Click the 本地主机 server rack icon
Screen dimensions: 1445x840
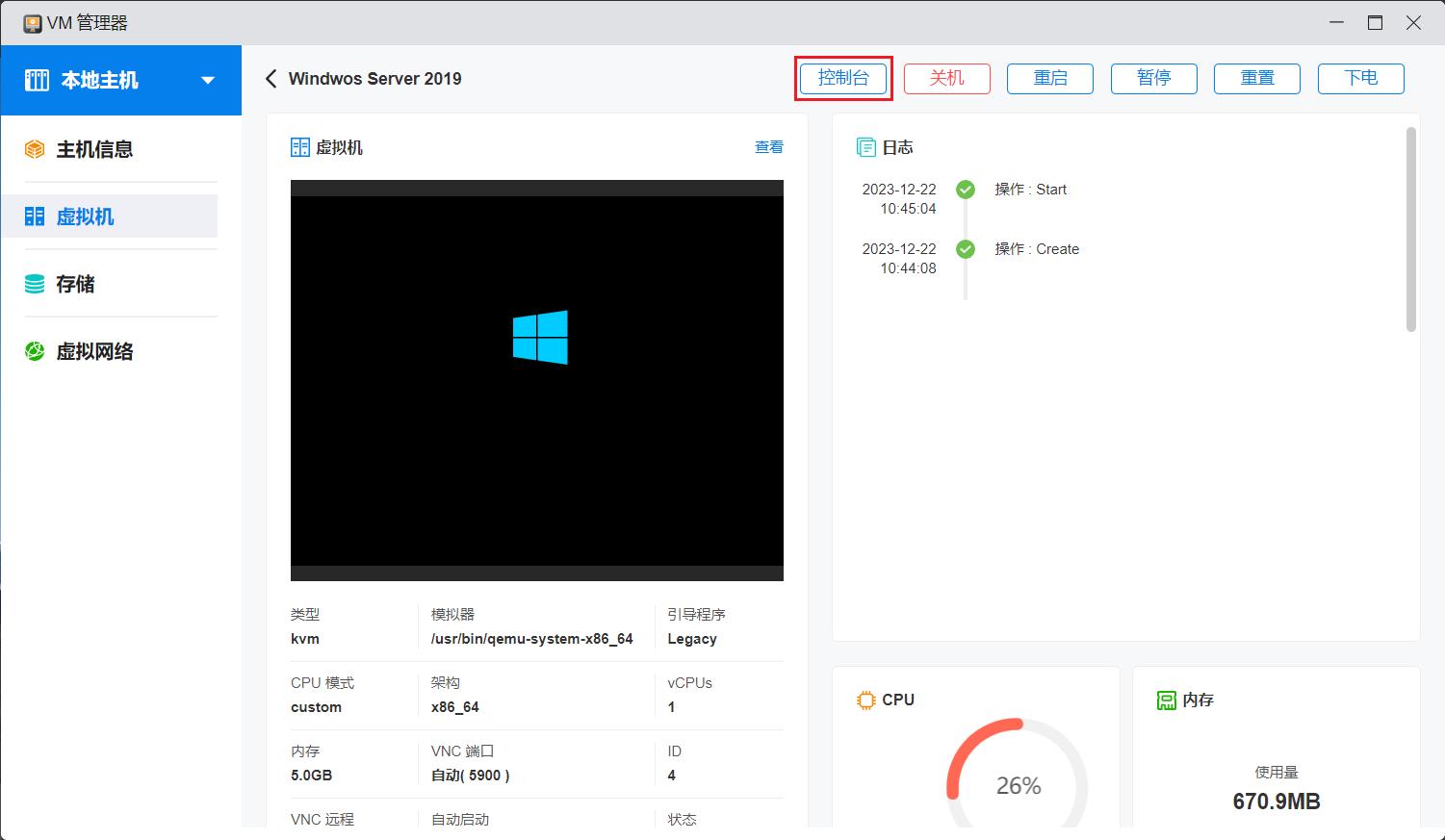(37, 80)
